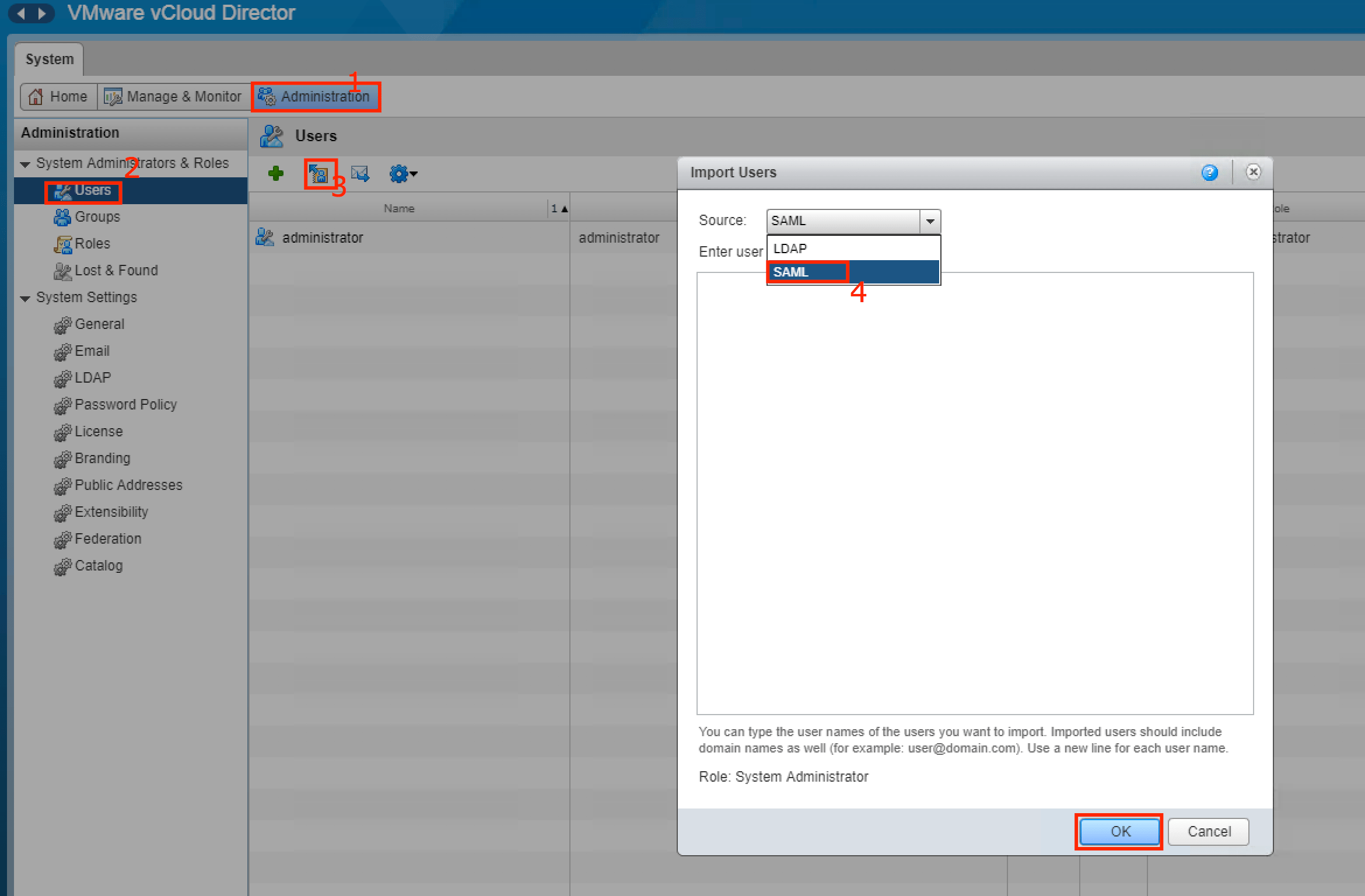Click the administrator user row icon
1365x896 pixels.
tap(265, 237)
